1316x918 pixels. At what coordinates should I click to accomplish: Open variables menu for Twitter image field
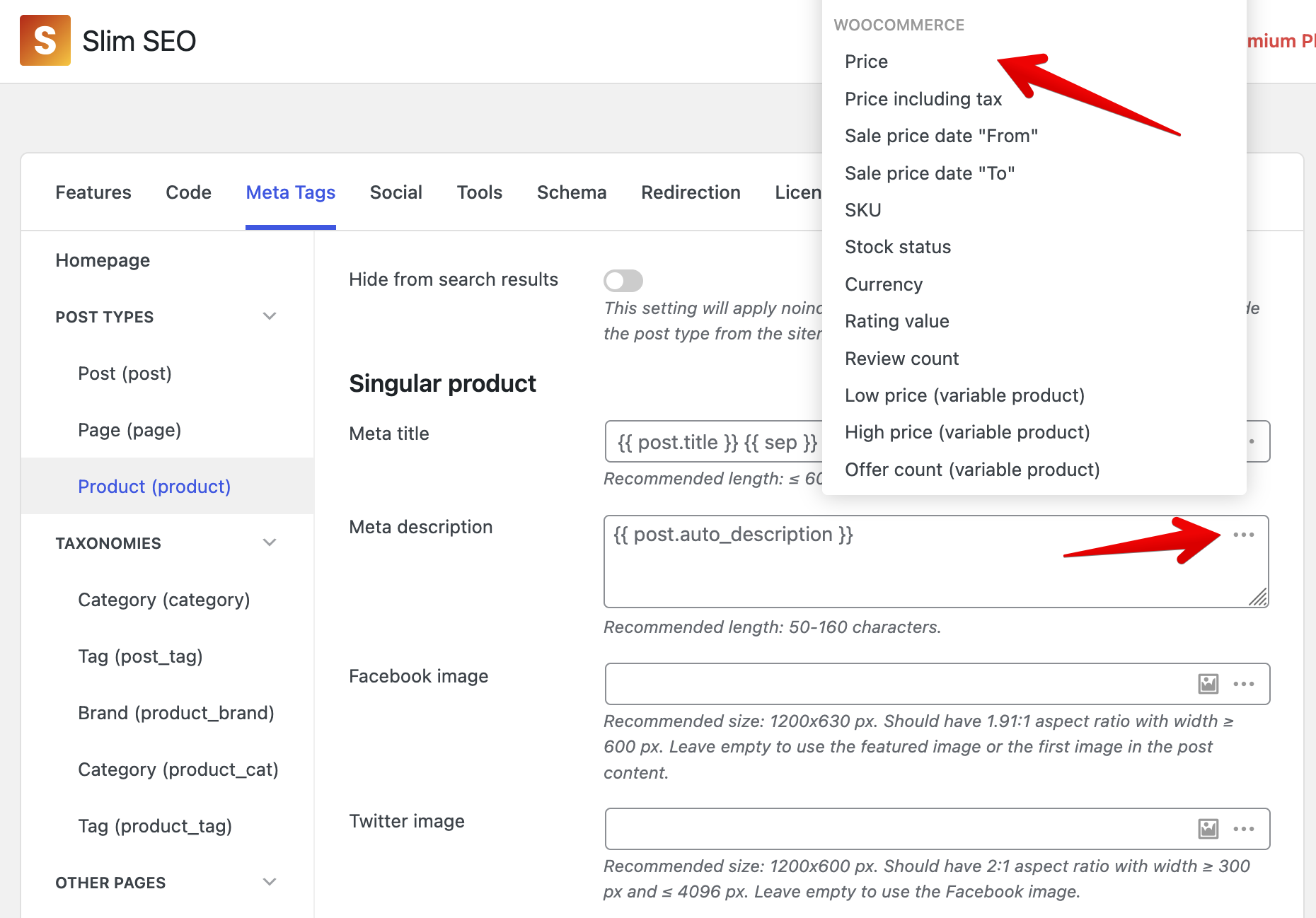click(1243, 829)
